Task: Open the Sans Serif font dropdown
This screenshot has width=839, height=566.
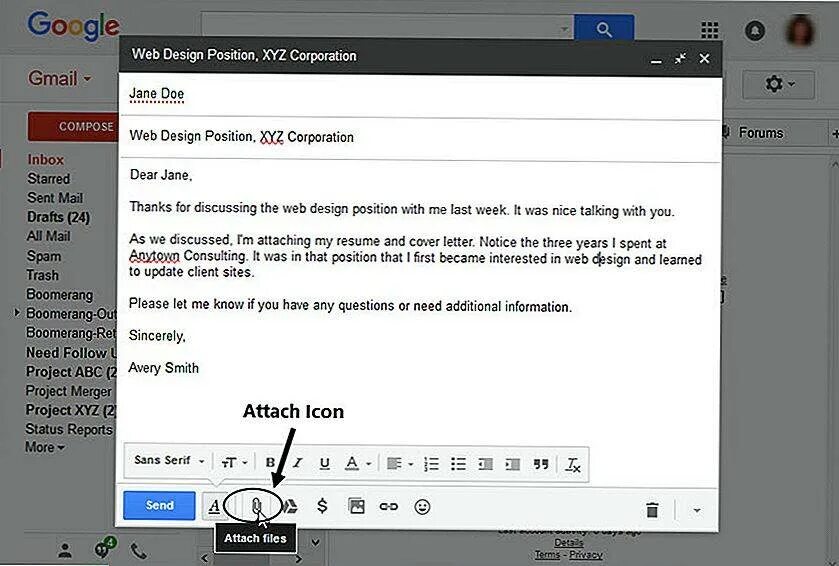Action: pos(169,461)
